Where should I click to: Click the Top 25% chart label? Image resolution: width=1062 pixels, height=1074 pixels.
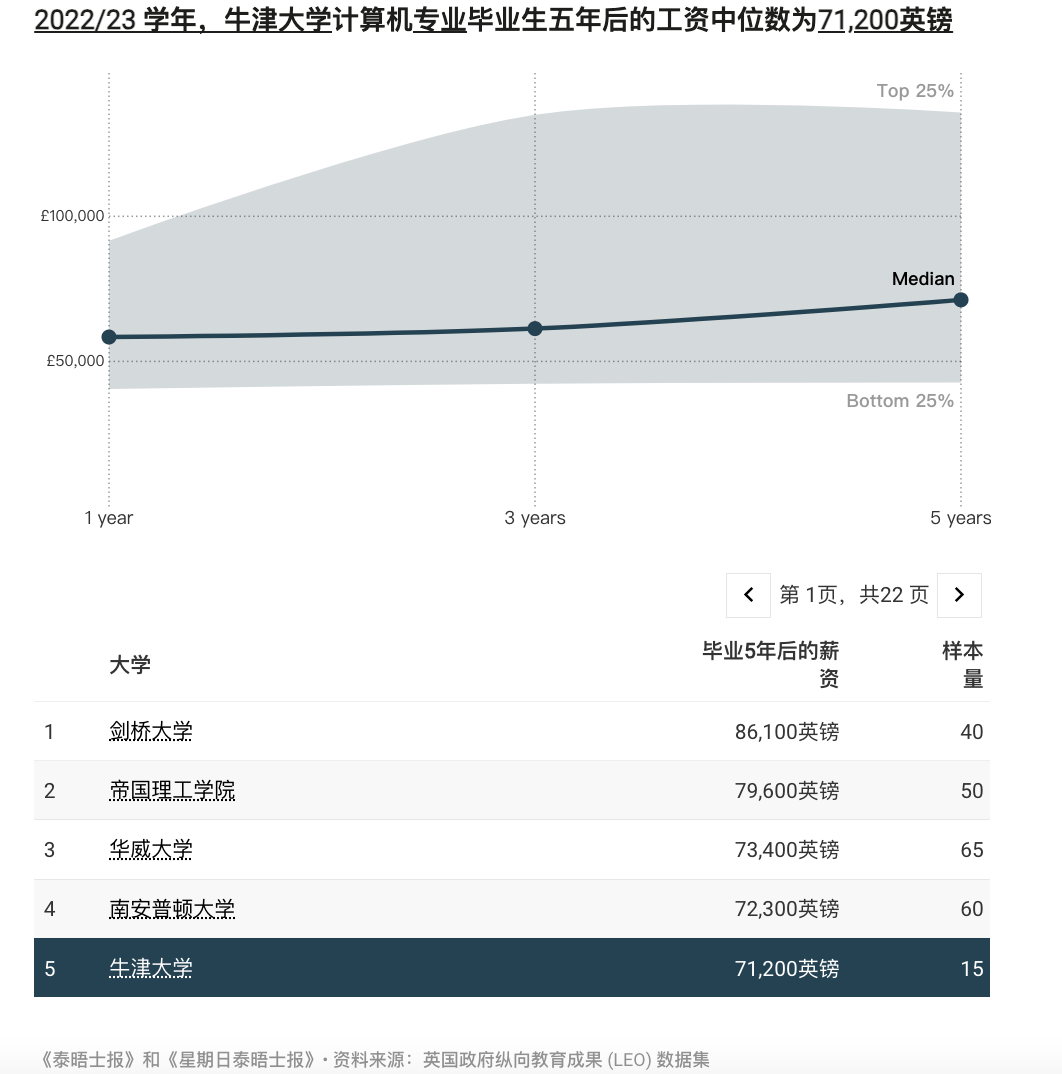[914, 91]
